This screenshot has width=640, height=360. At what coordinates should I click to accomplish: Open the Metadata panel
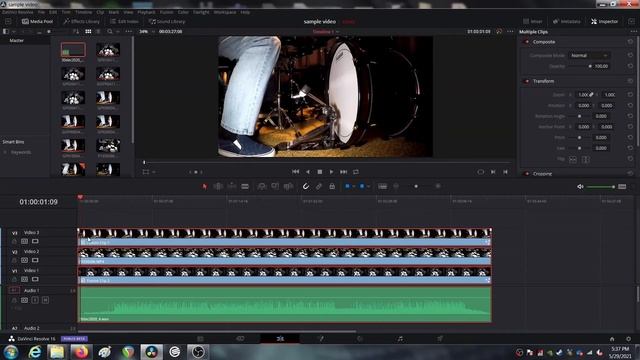tap(567, 21)
